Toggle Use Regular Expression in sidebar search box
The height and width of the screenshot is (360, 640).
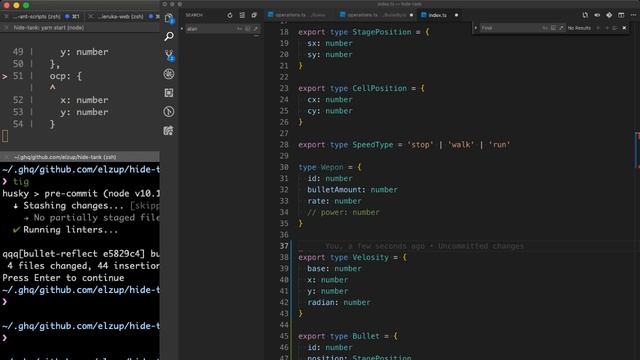256,29
